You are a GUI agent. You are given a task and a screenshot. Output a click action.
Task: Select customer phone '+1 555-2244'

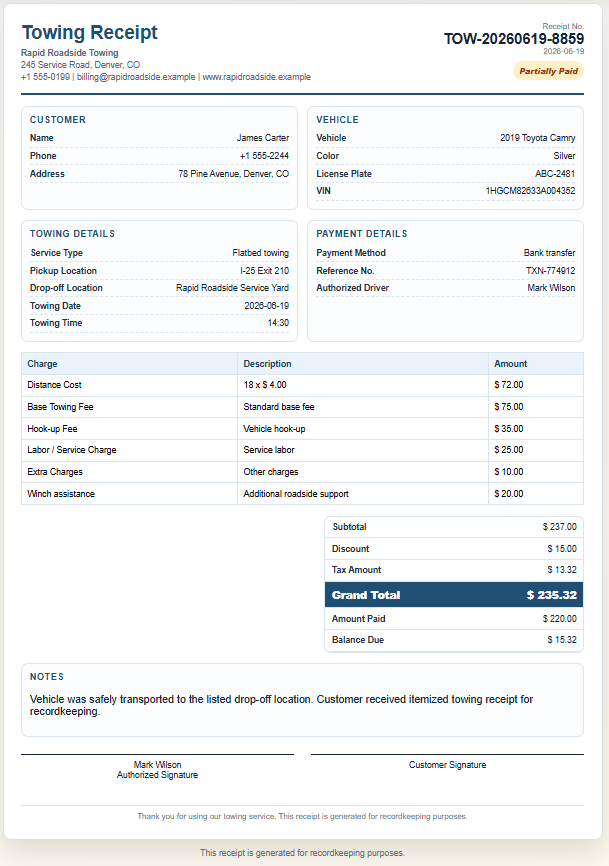point(264,156)
